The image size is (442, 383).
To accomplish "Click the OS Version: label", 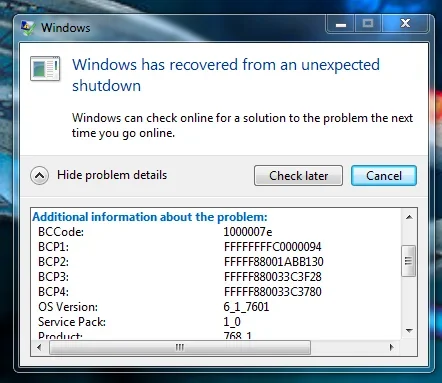I will pos(68,307).
